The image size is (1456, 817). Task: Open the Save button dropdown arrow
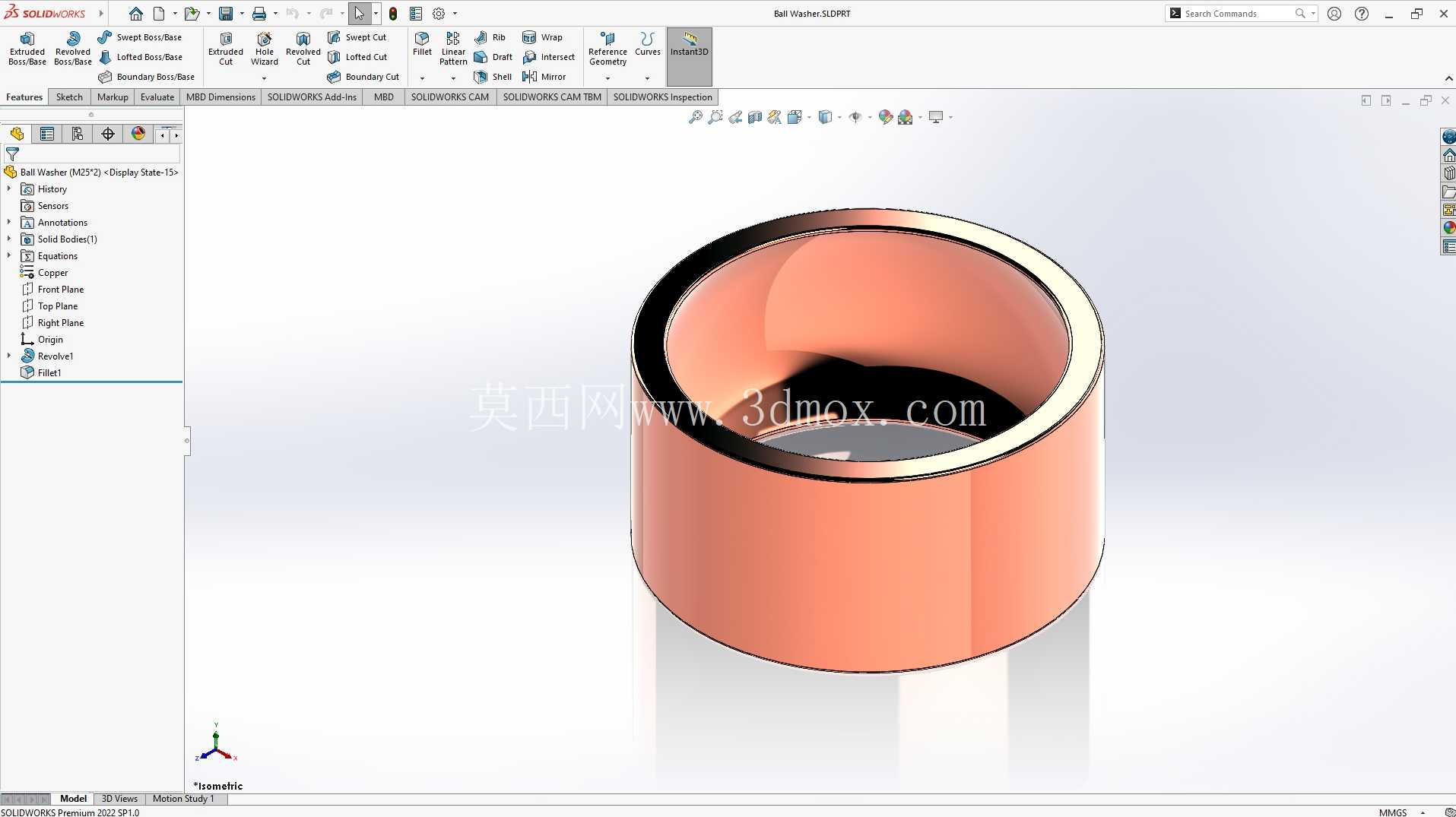242,14
